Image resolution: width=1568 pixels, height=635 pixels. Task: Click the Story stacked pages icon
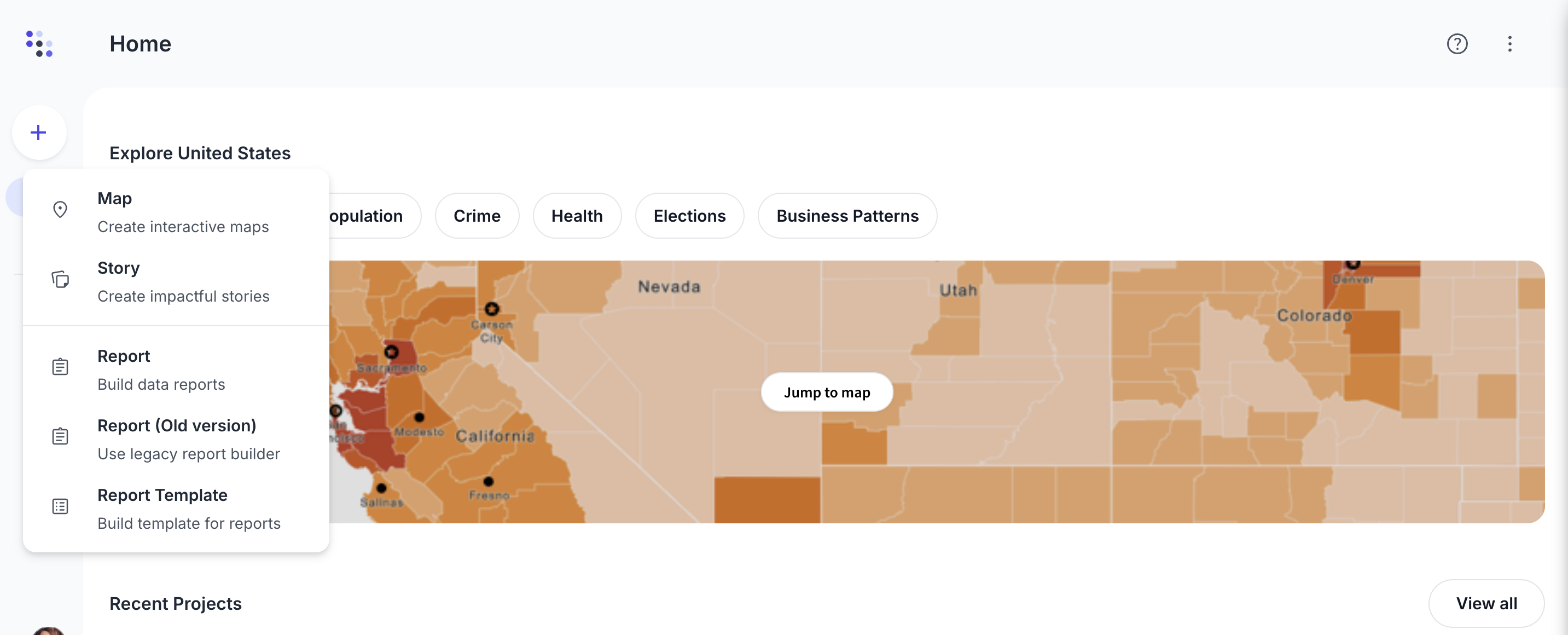tap(60, 279)
